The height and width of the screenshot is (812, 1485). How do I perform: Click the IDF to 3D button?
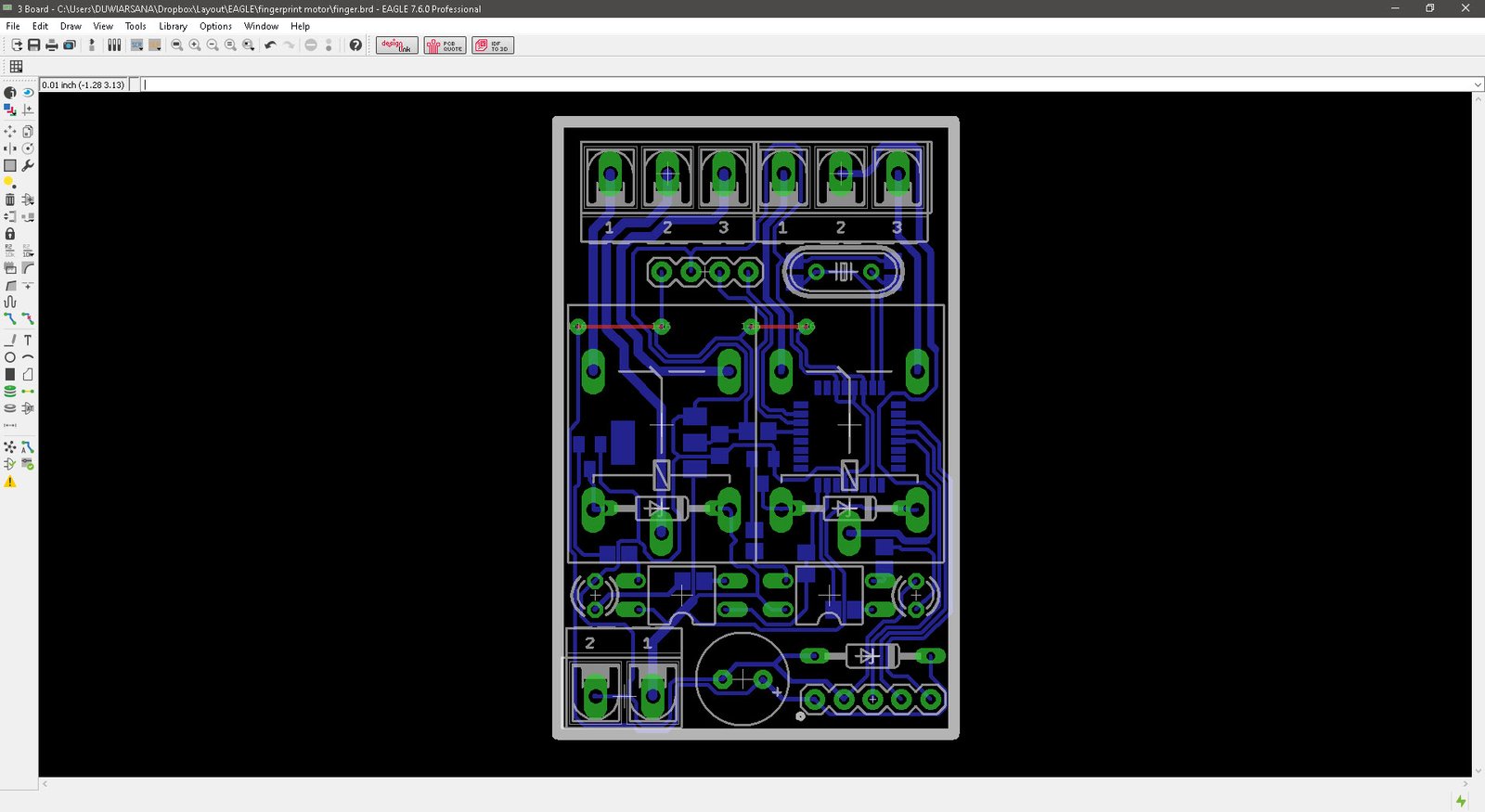493,45
